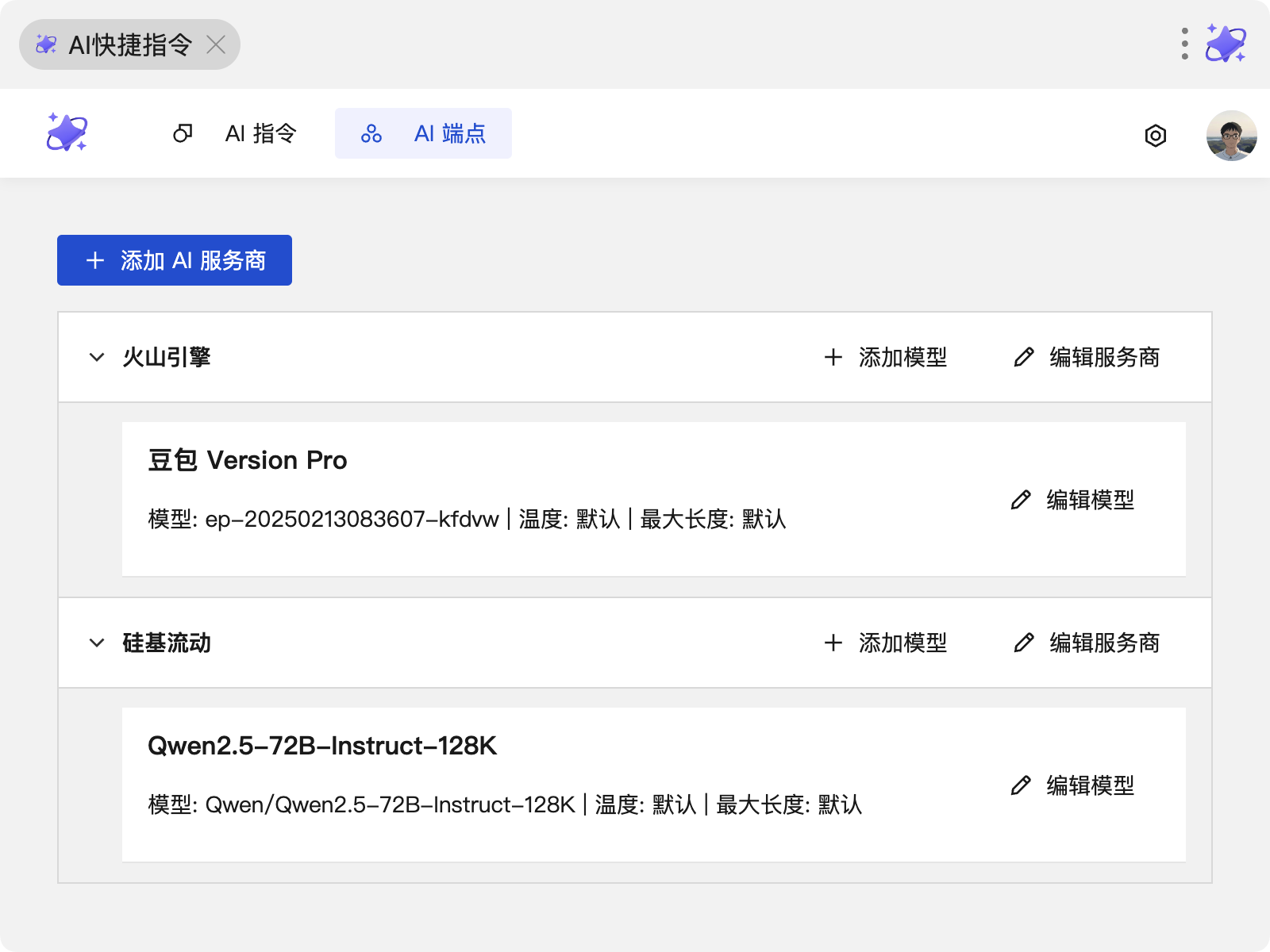
Task: Click the 火山引擎 provider name
Action: (x=167, y=357)
